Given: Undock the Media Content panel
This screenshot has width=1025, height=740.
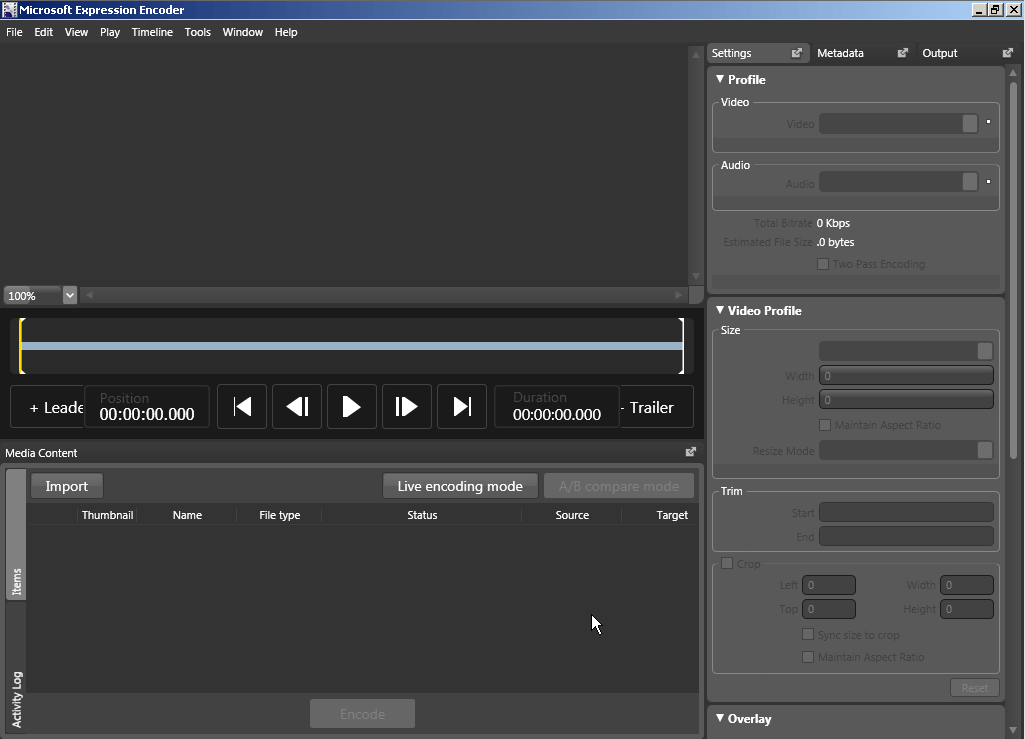Looking at the screenshot, I should click(x=690, y=452).
